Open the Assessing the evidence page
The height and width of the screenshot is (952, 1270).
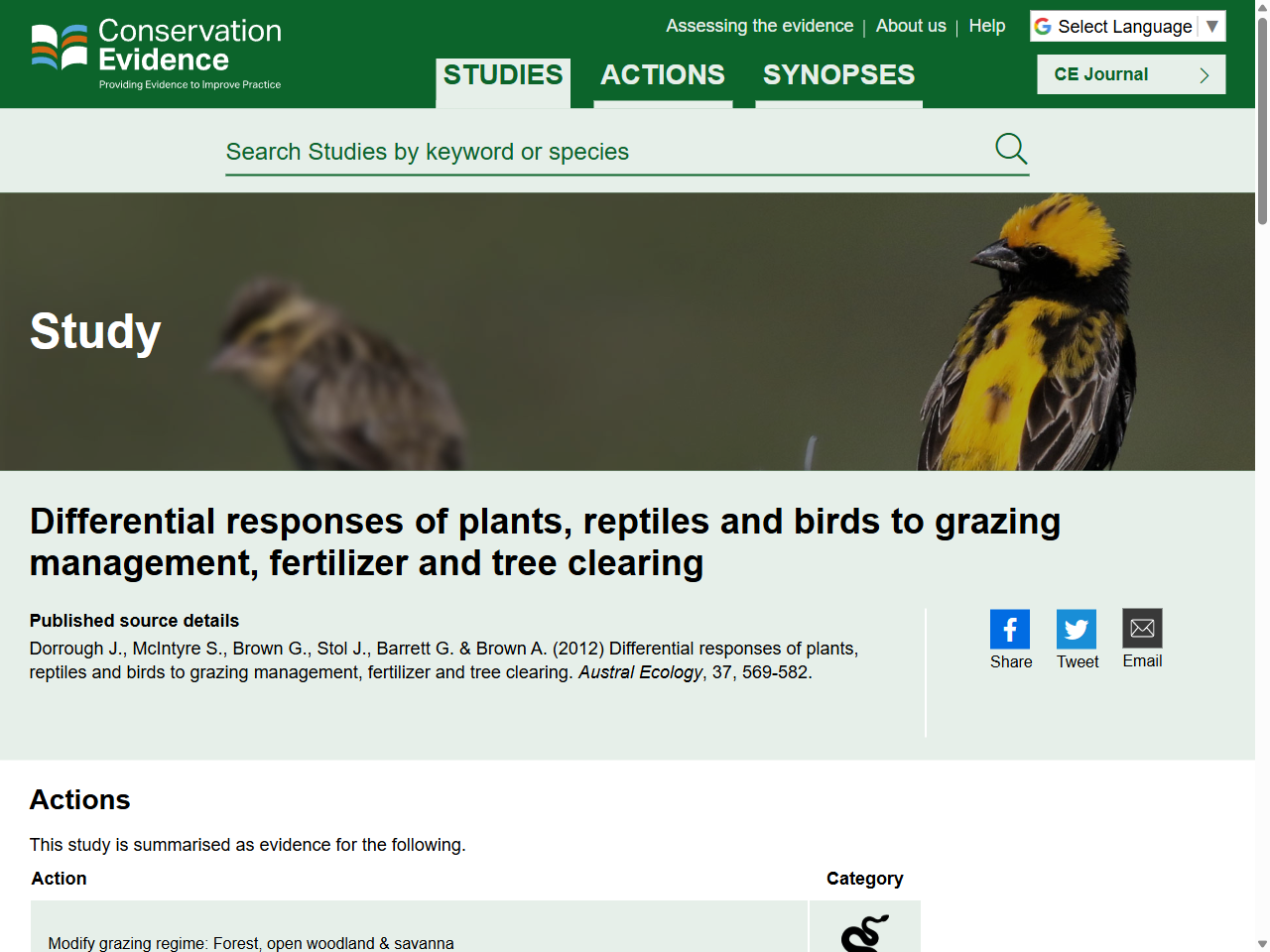click(x=760, y=26)
